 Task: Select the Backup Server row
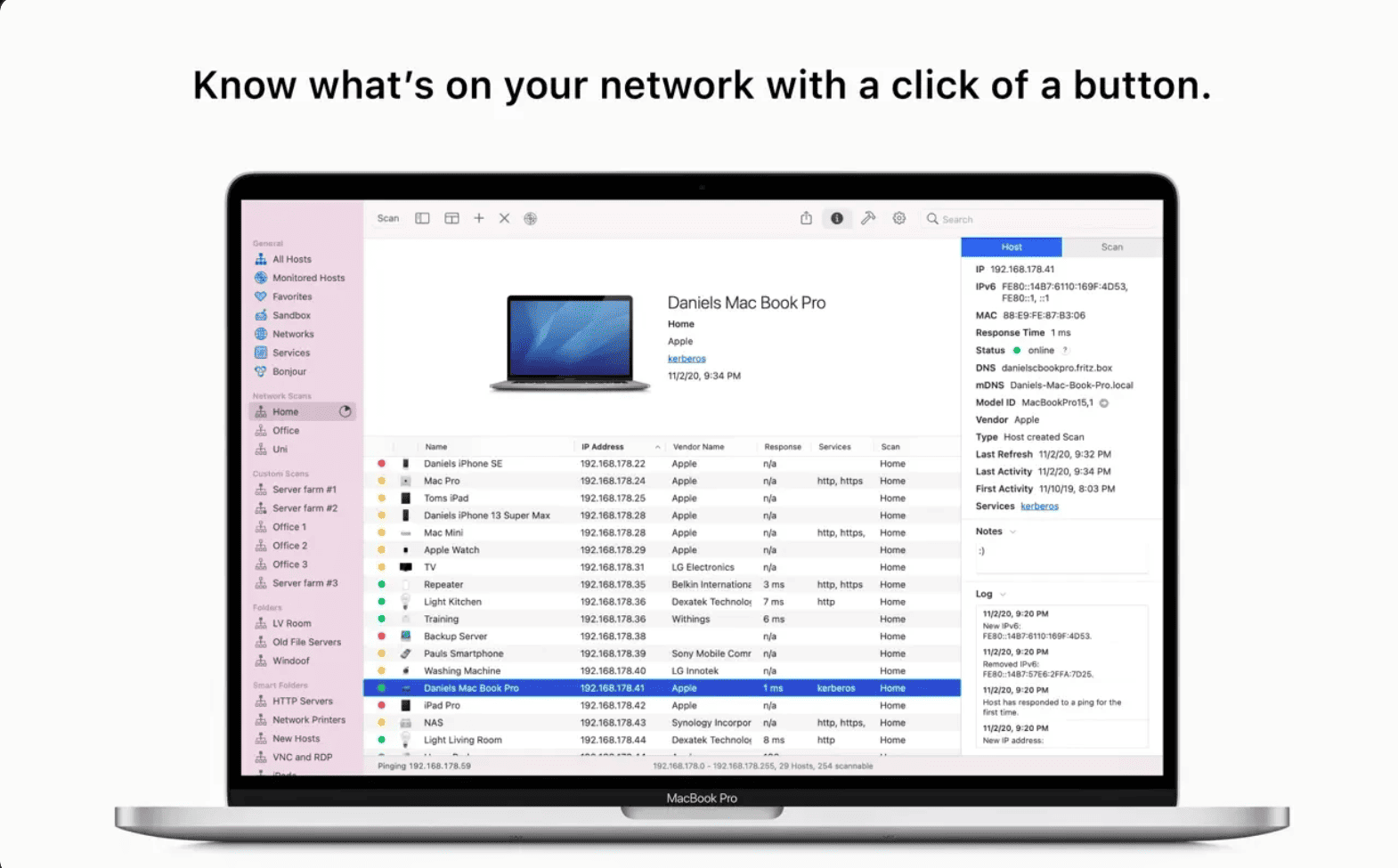point(662,637)
